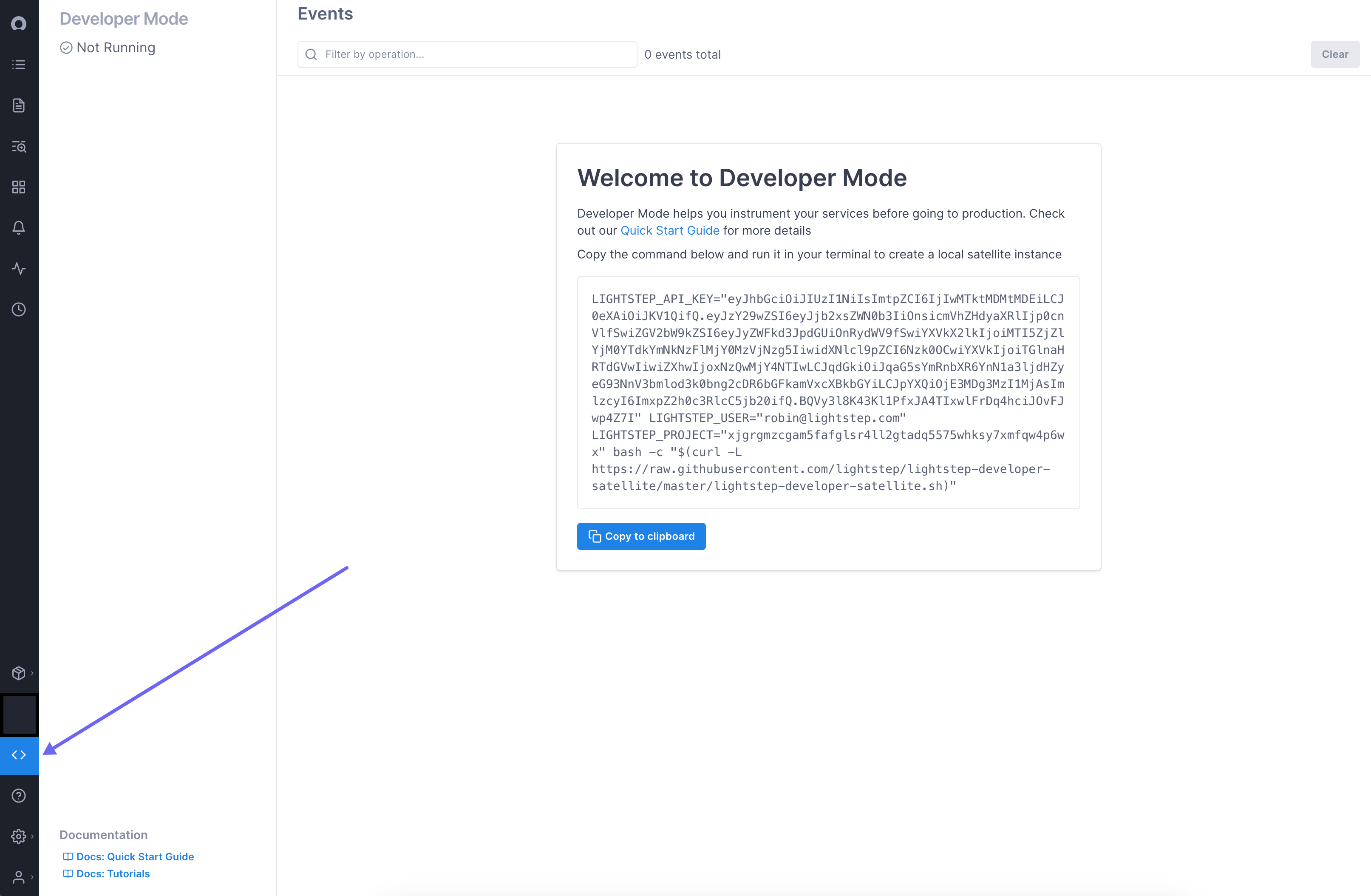
Task: Expand the user account sidebar menu
Action: [20, 877]
